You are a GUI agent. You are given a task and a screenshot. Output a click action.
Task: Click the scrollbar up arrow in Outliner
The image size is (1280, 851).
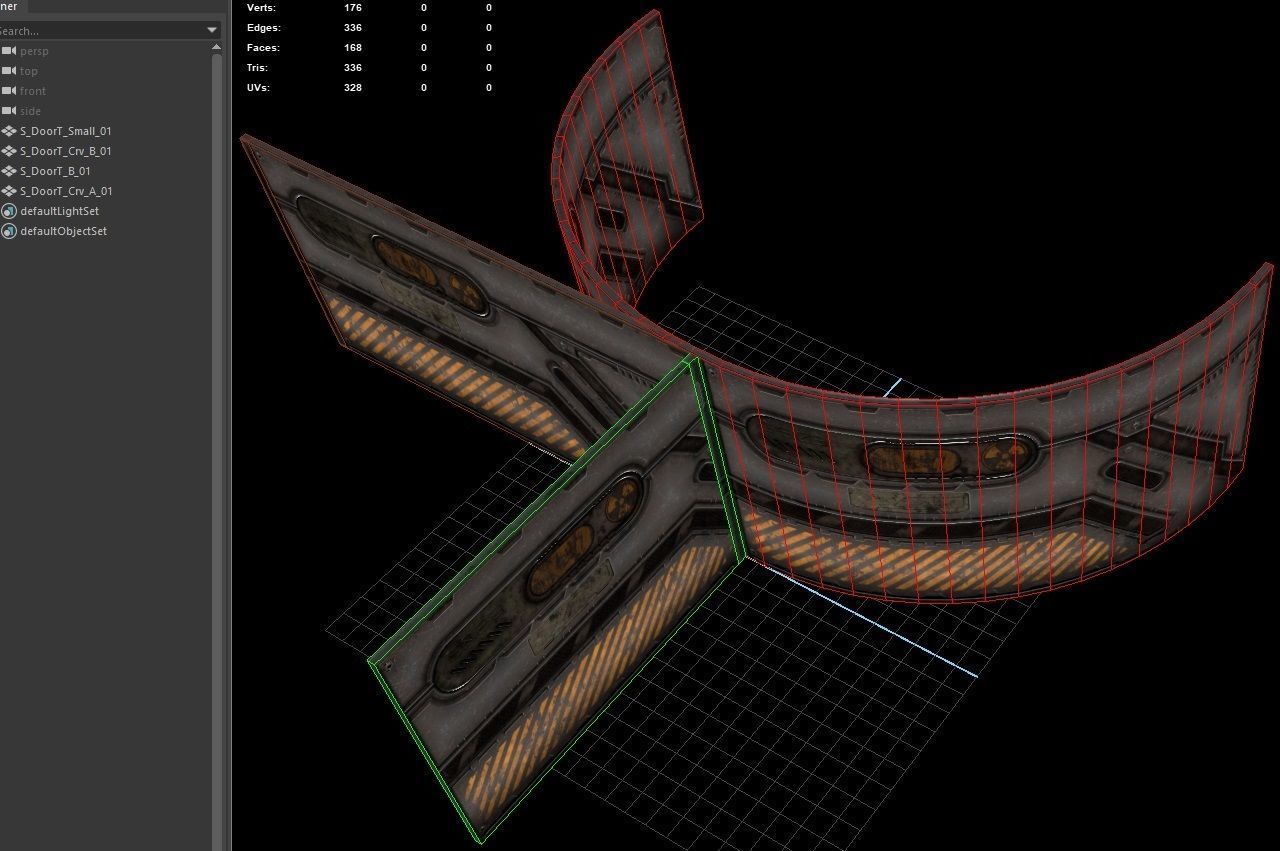click(x=214, y=48)
